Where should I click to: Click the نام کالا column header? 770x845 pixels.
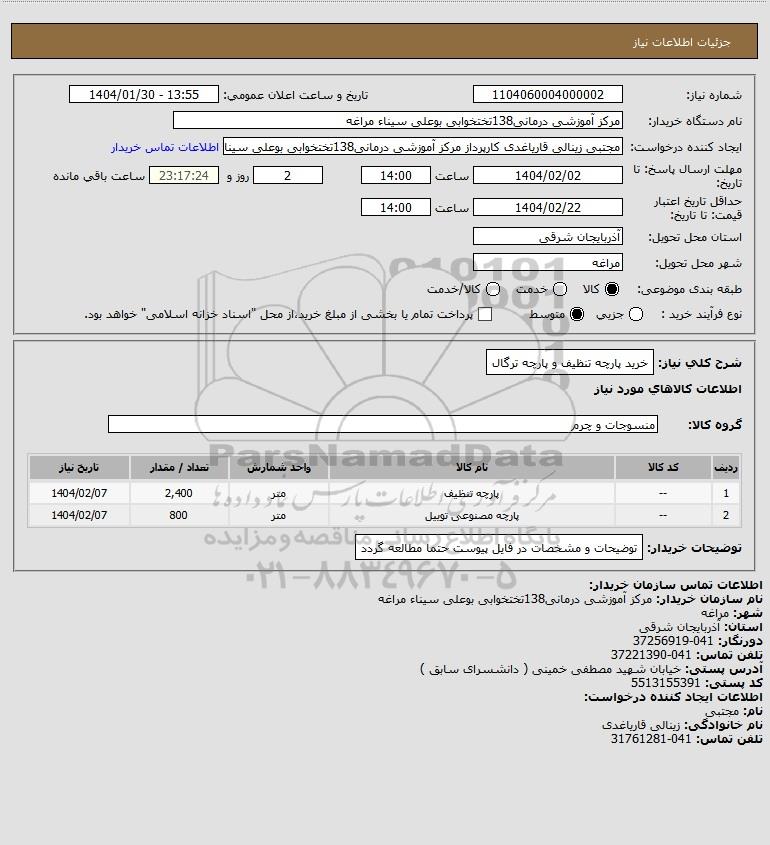coord(472,468)
